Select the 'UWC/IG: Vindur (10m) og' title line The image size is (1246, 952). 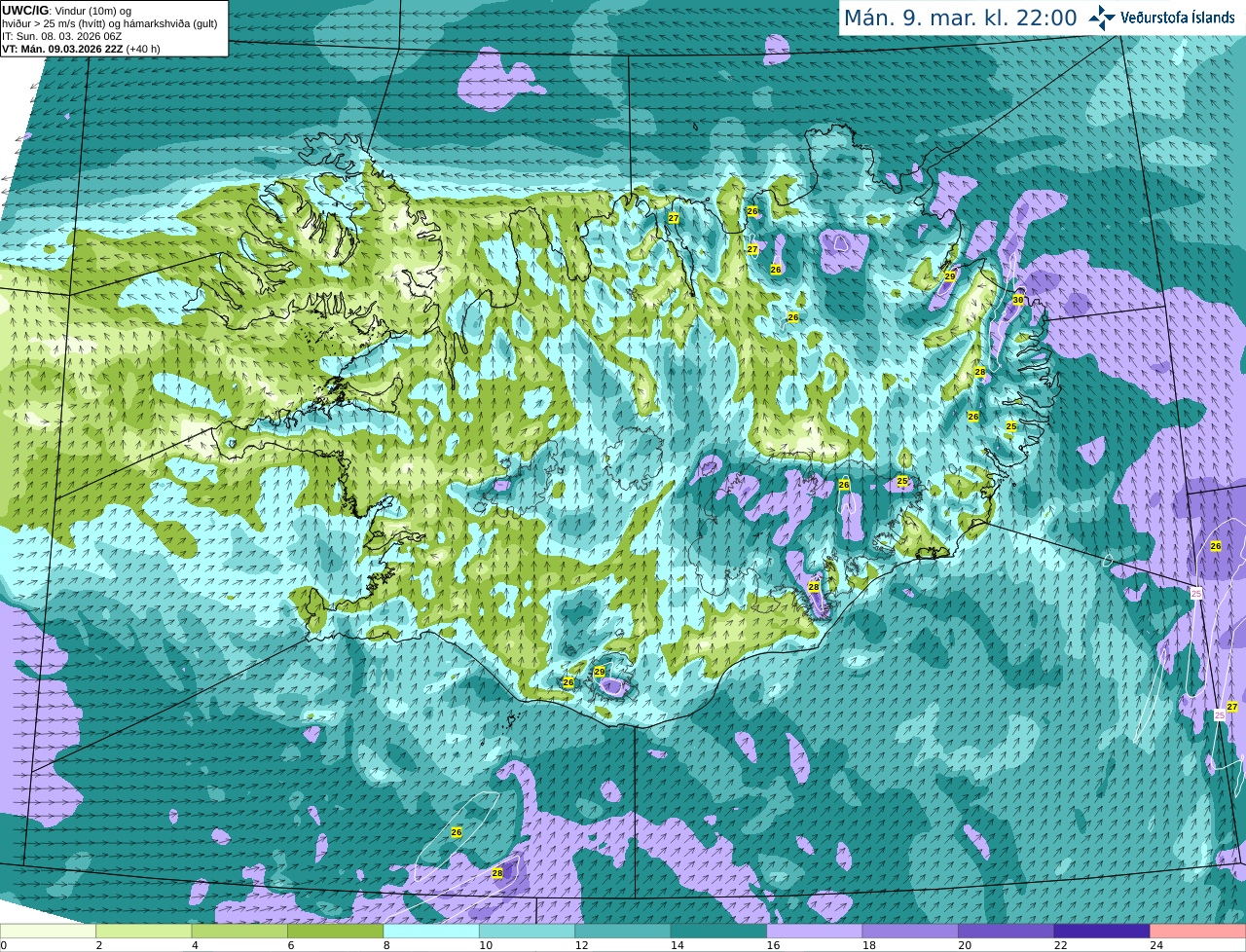(67, 10)
